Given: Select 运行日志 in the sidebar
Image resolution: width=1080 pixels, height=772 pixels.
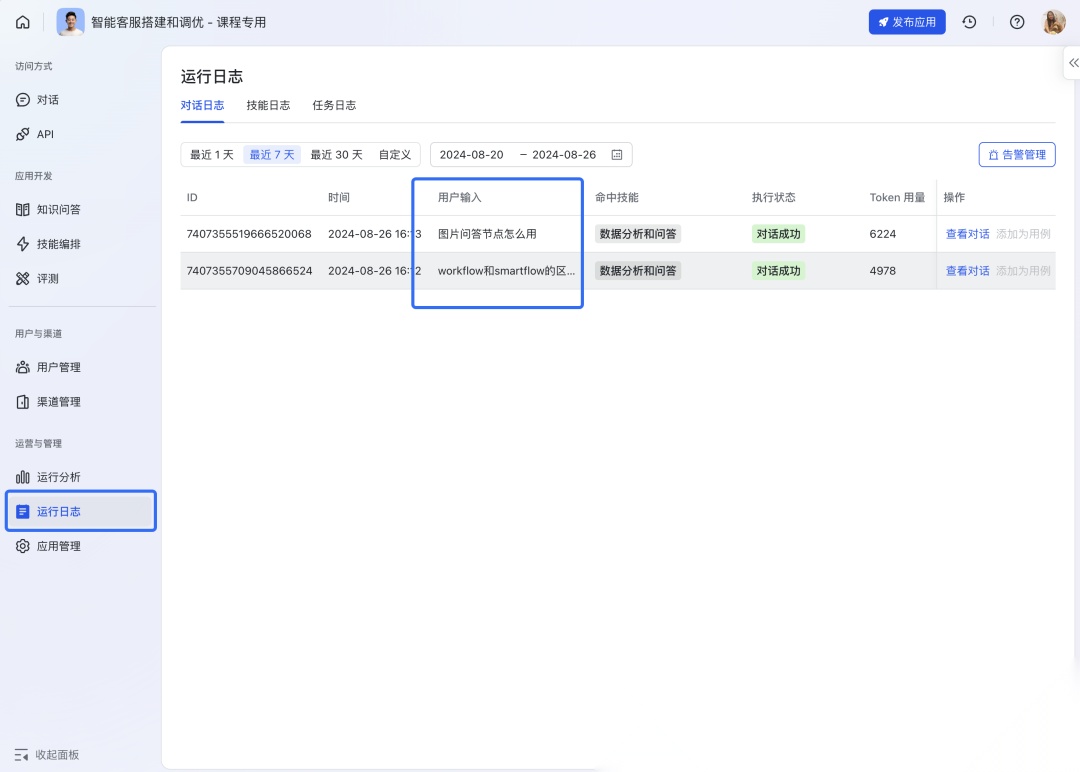Looking at the screenshot, I should [x=81, y=511].
